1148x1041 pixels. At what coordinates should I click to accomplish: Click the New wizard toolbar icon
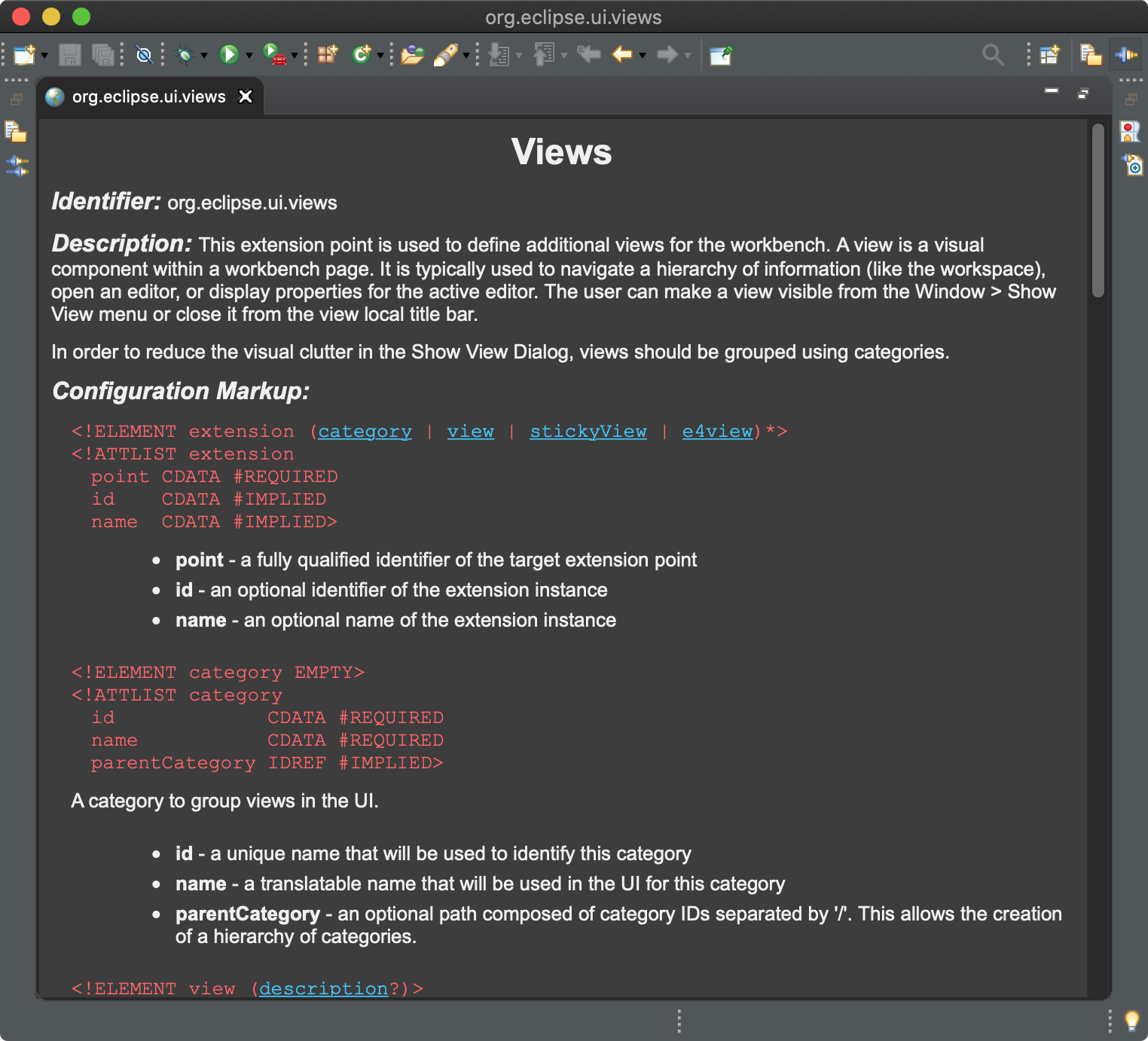click(25, 55)
